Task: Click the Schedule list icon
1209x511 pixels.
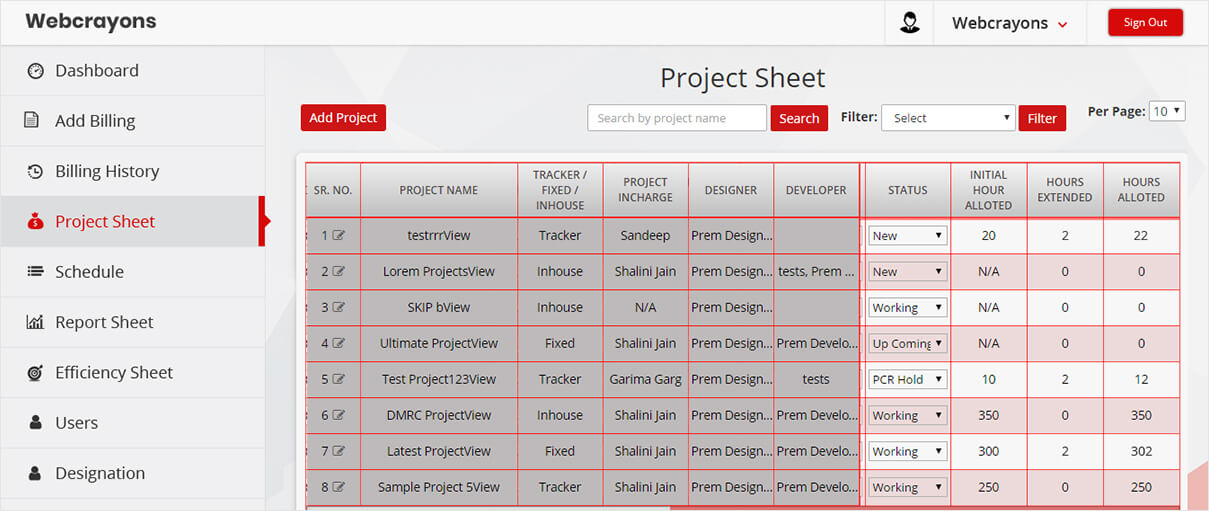Action: pos(35,272)
